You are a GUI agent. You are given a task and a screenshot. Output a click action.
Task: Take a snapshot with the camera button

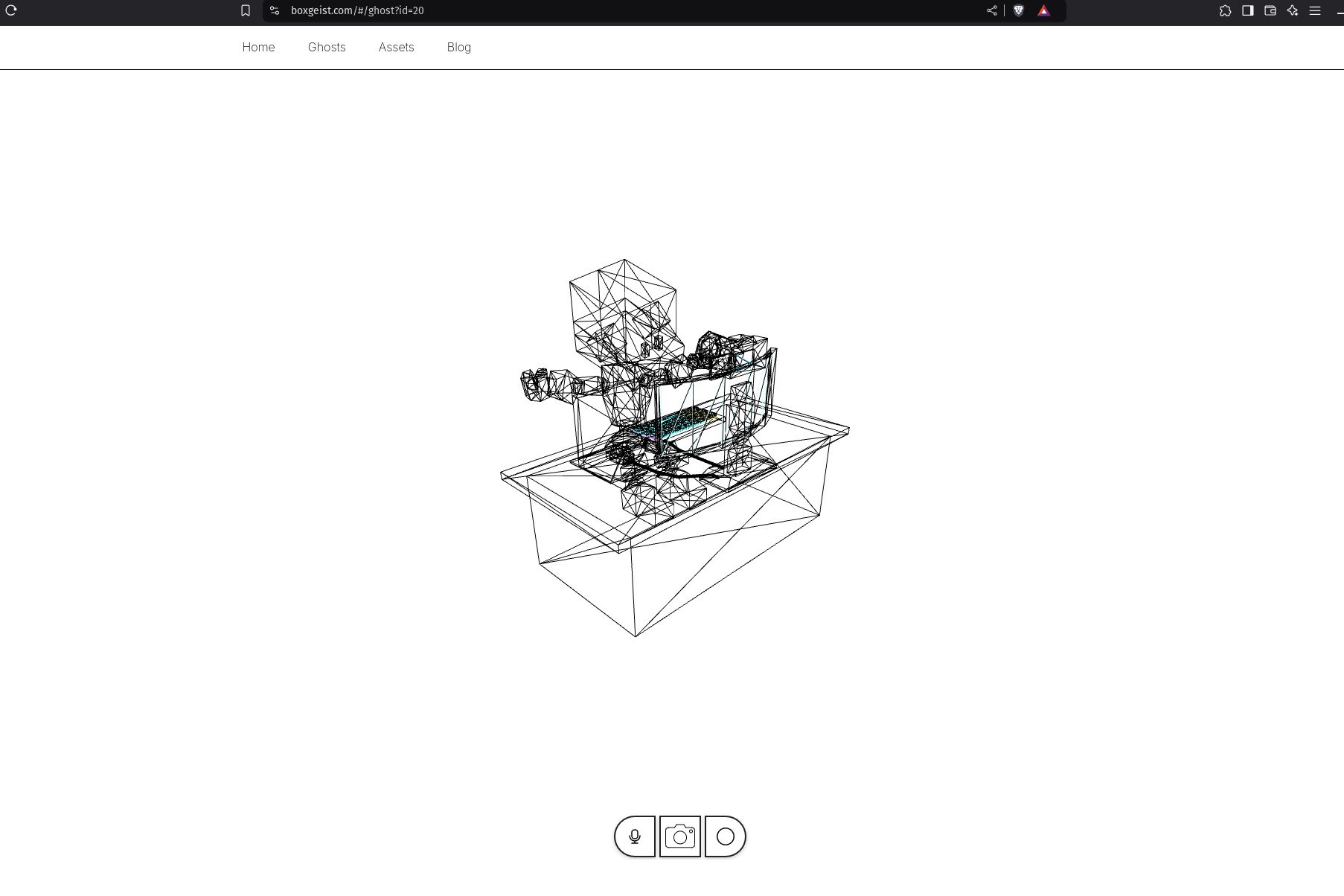[x=680, y=836]
